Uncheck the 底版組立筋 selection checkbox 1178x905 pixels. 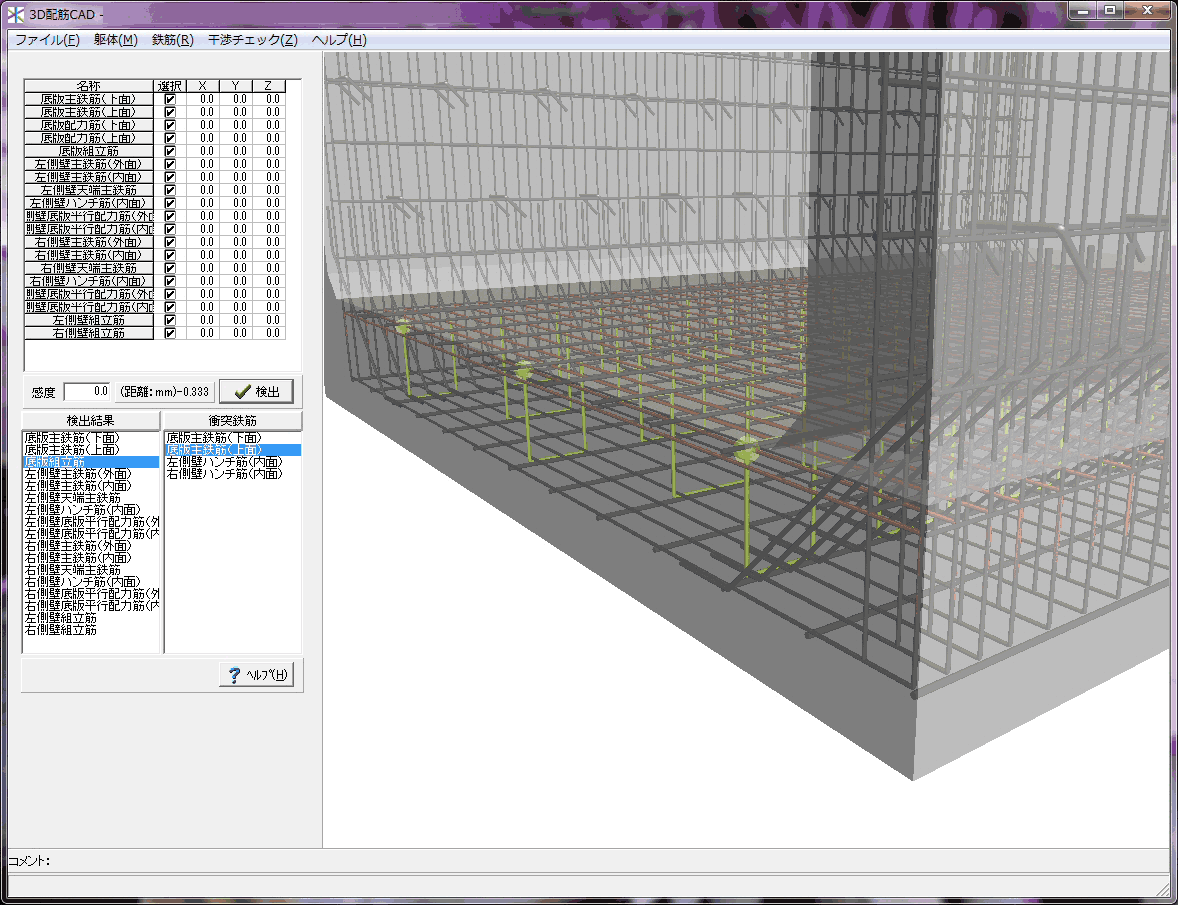[170, 151]
